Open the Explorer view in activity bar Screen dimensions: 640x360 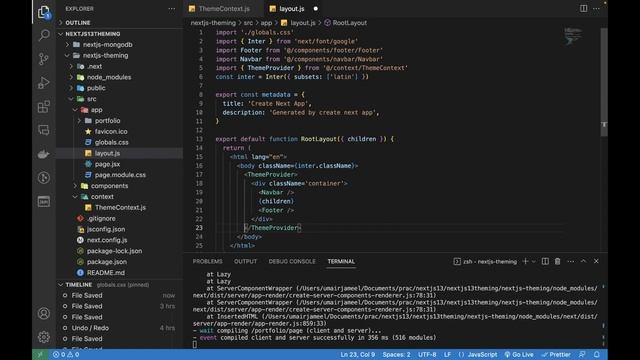44,12
